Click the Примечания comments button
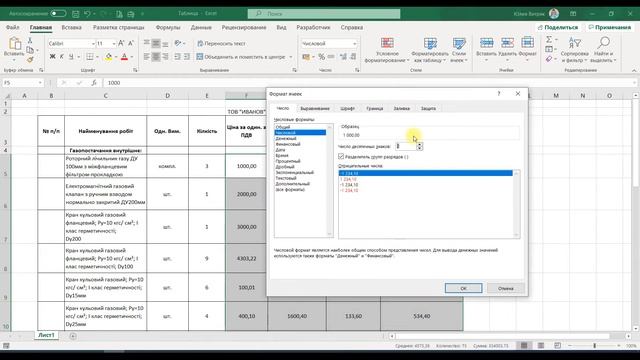 tap(610, 27)
